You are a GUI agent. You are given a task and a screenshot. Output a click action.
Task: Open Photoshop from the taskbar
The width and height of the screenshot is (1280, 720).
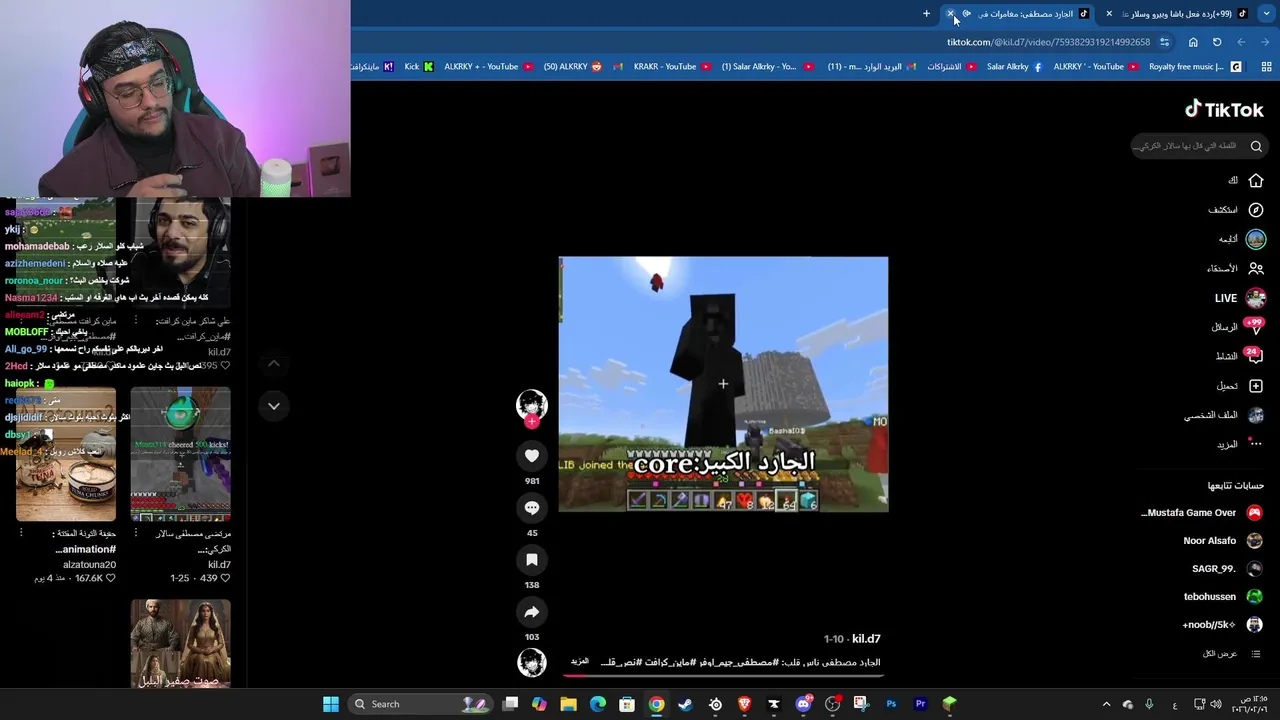[x=891, y=704]
